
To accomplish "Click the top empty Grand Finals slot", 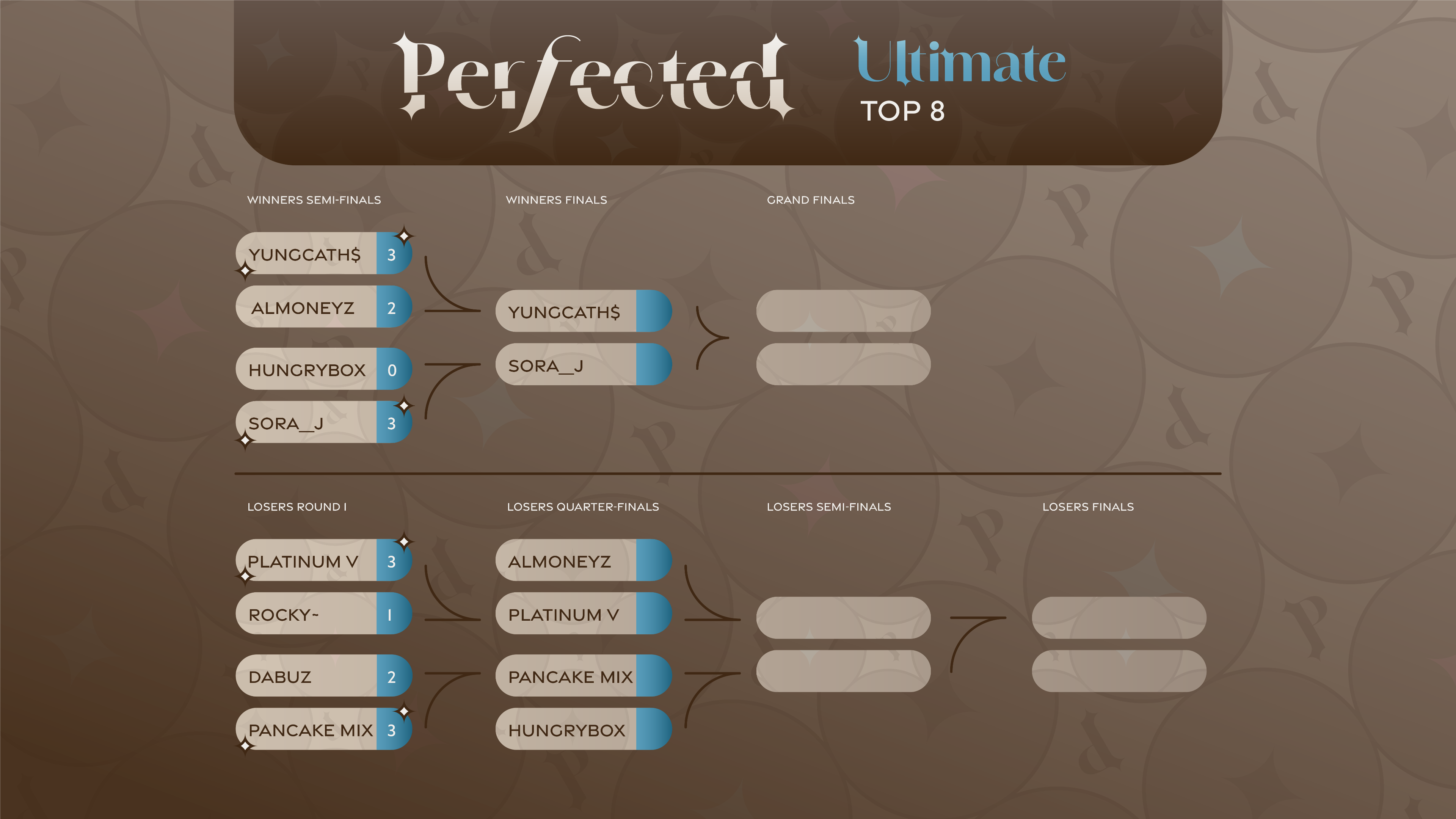I will click(843, 311).
